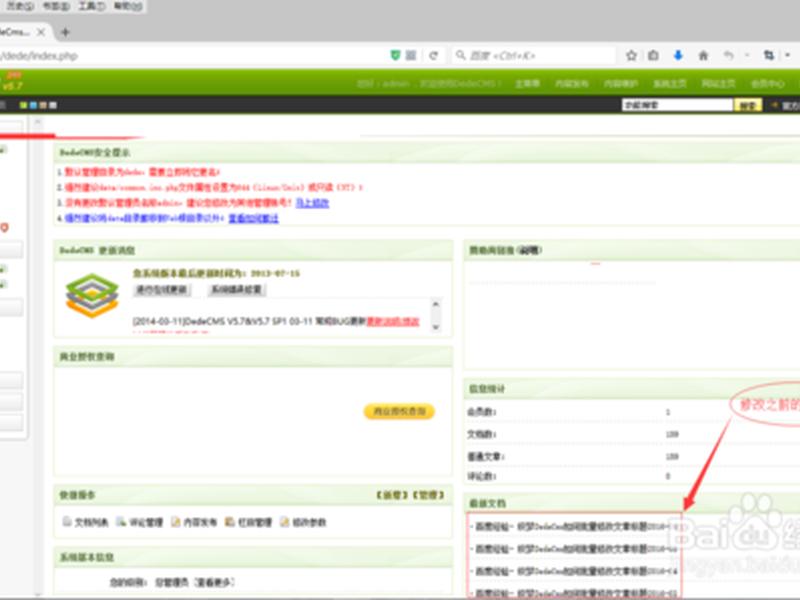
Task: Select the blue color theme square
Action: 33,105
